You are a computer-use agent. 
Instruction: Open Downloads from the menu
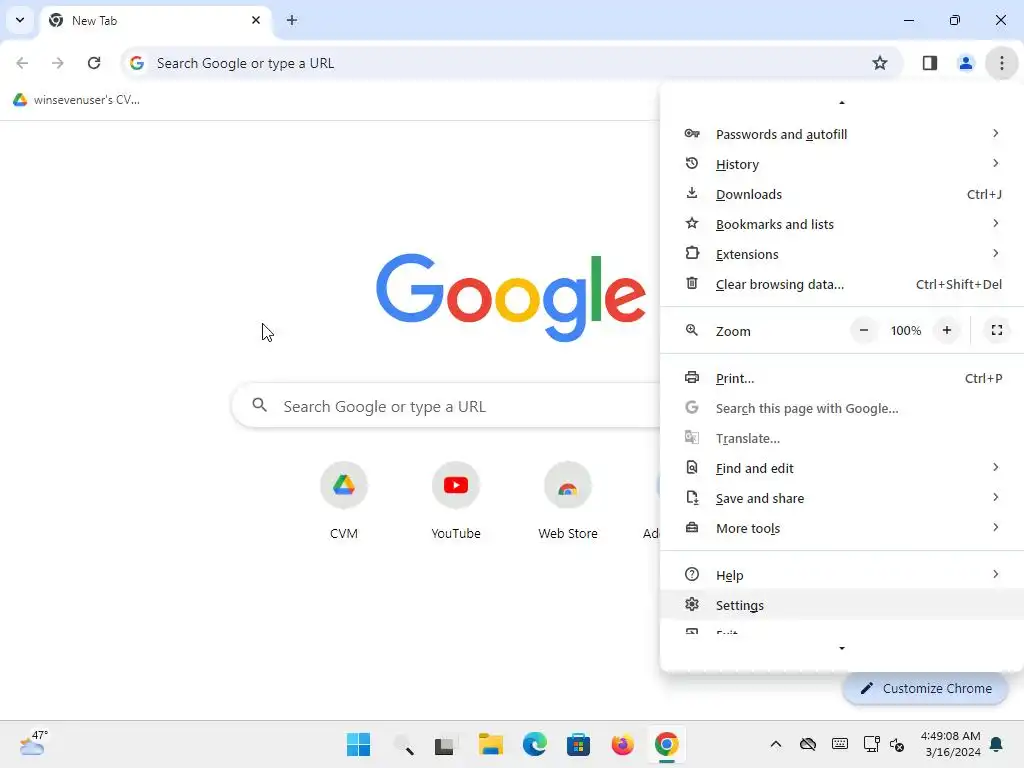[842, 194]
